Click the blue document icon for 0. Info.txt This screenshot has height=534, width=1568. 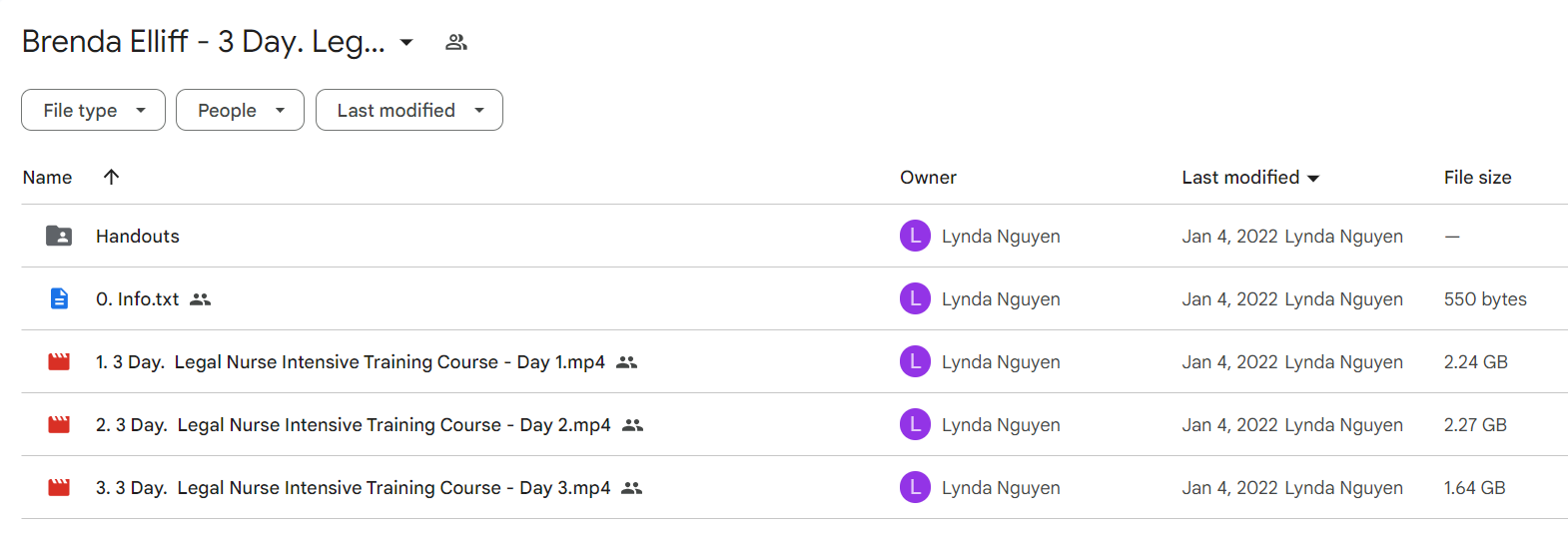point(59,298)
